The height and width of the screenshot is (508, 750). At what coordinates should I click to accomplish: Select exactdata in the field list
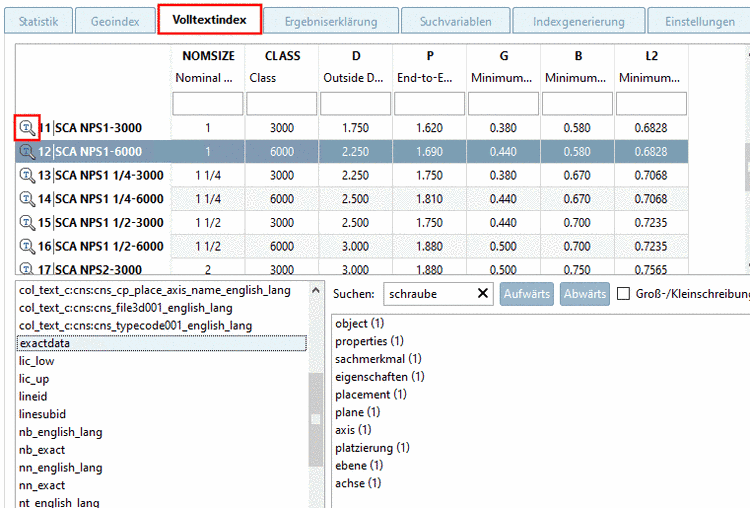click(161, 343)
